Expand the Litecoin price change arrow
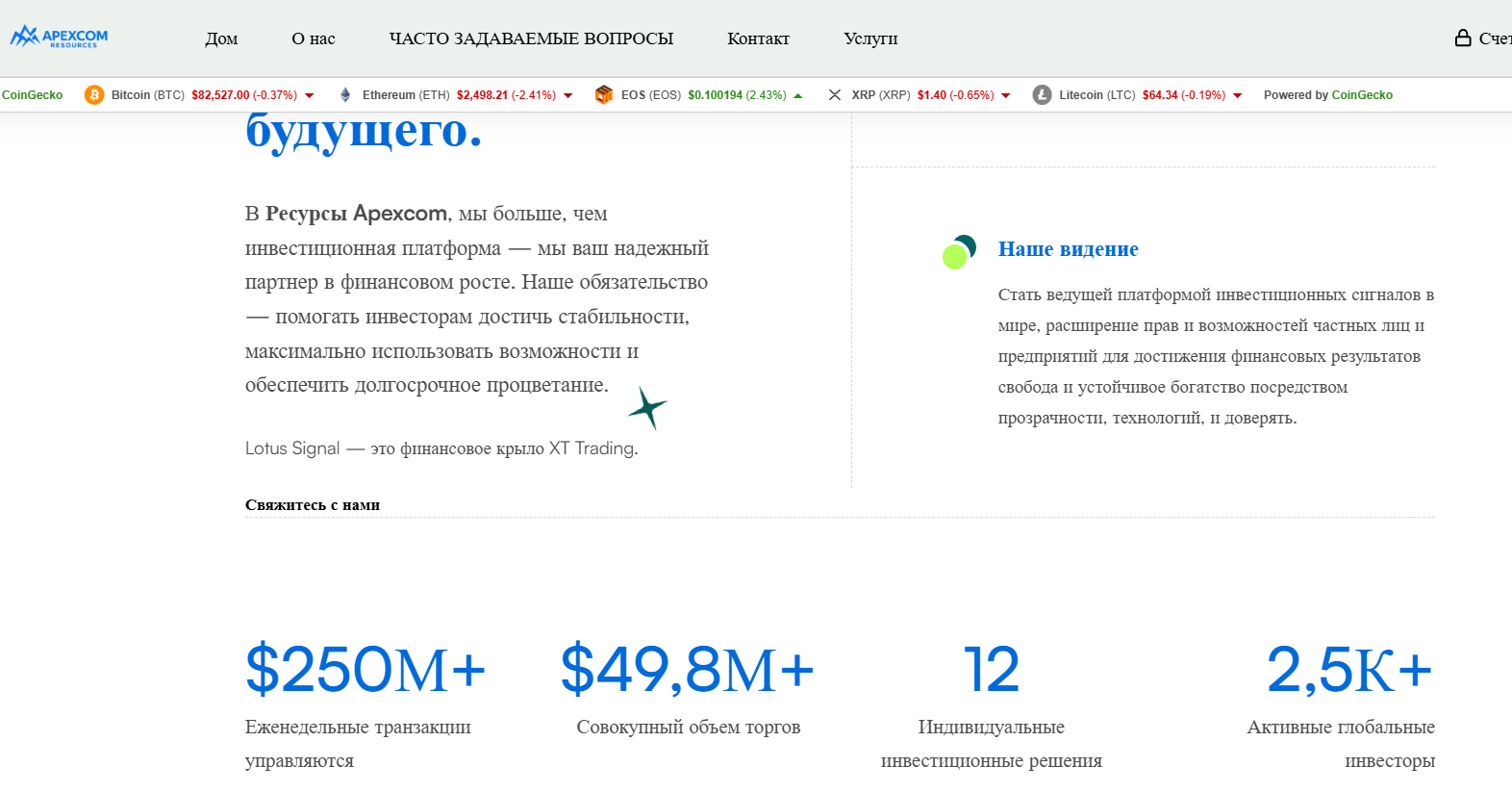This screenshot has height=793, width=1512. 1238,95
